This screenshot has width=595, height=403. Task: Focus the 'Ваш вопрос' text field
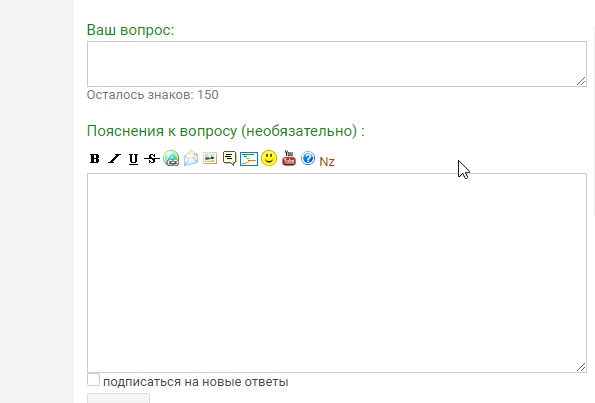click(337, 64)
